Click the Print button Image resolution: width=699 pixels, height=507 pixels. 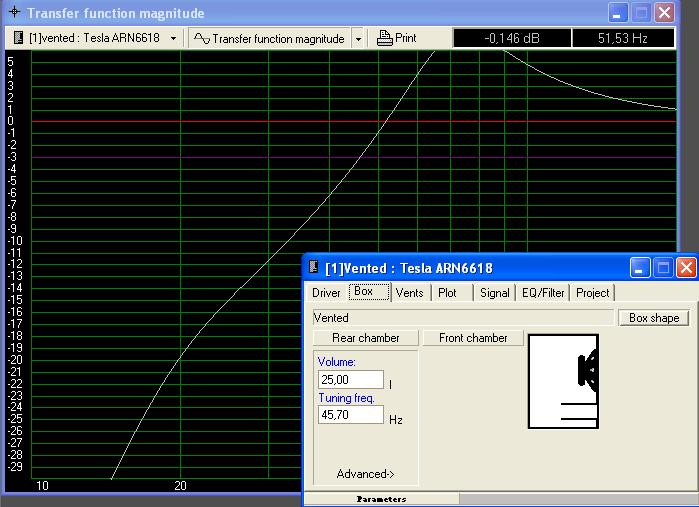click(396, 38)
